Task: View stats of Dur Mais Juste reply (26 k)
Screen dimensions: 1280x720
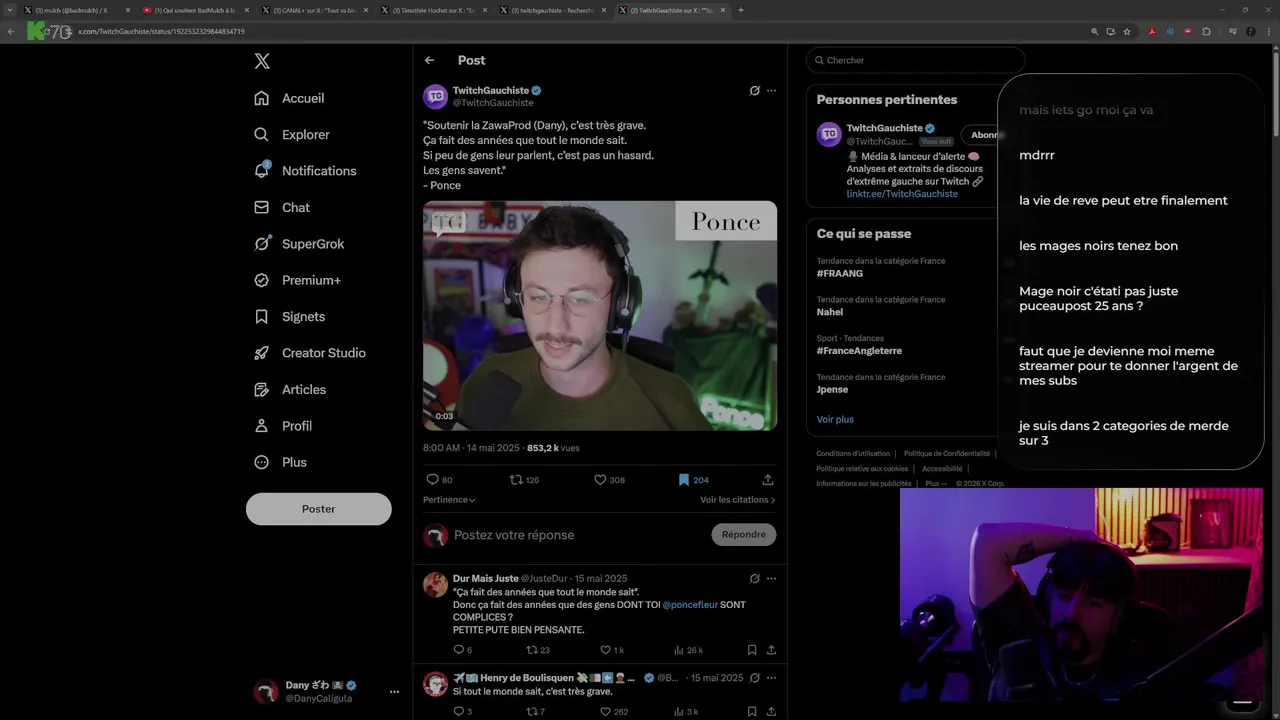Action: coord(688,650)
